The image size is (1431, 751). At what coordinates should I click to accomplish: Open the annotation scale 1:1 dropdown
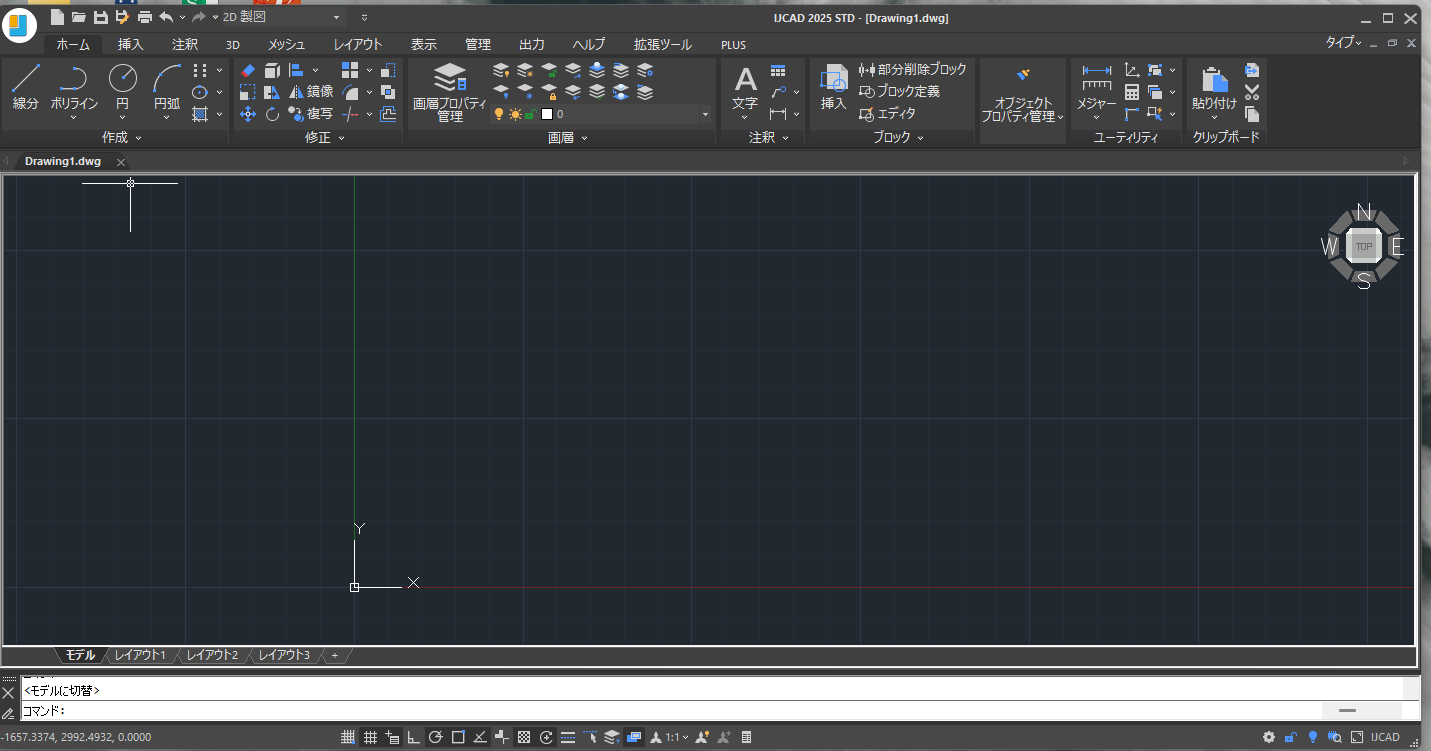(x=677, y=737)
